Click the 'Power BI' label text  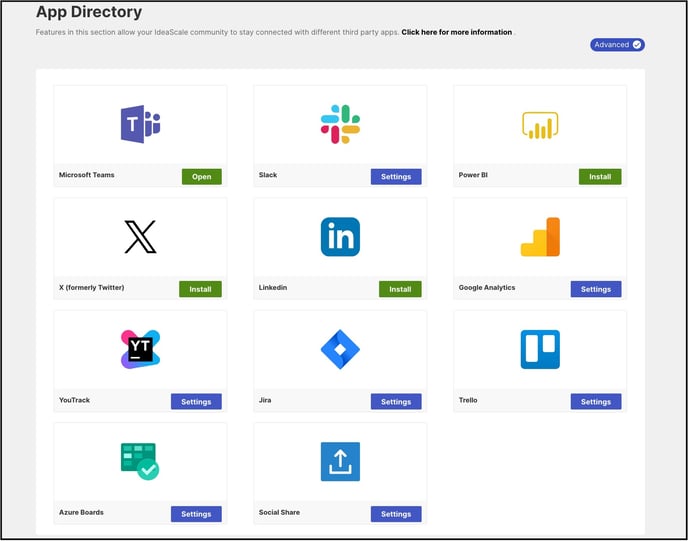[473, 175]
